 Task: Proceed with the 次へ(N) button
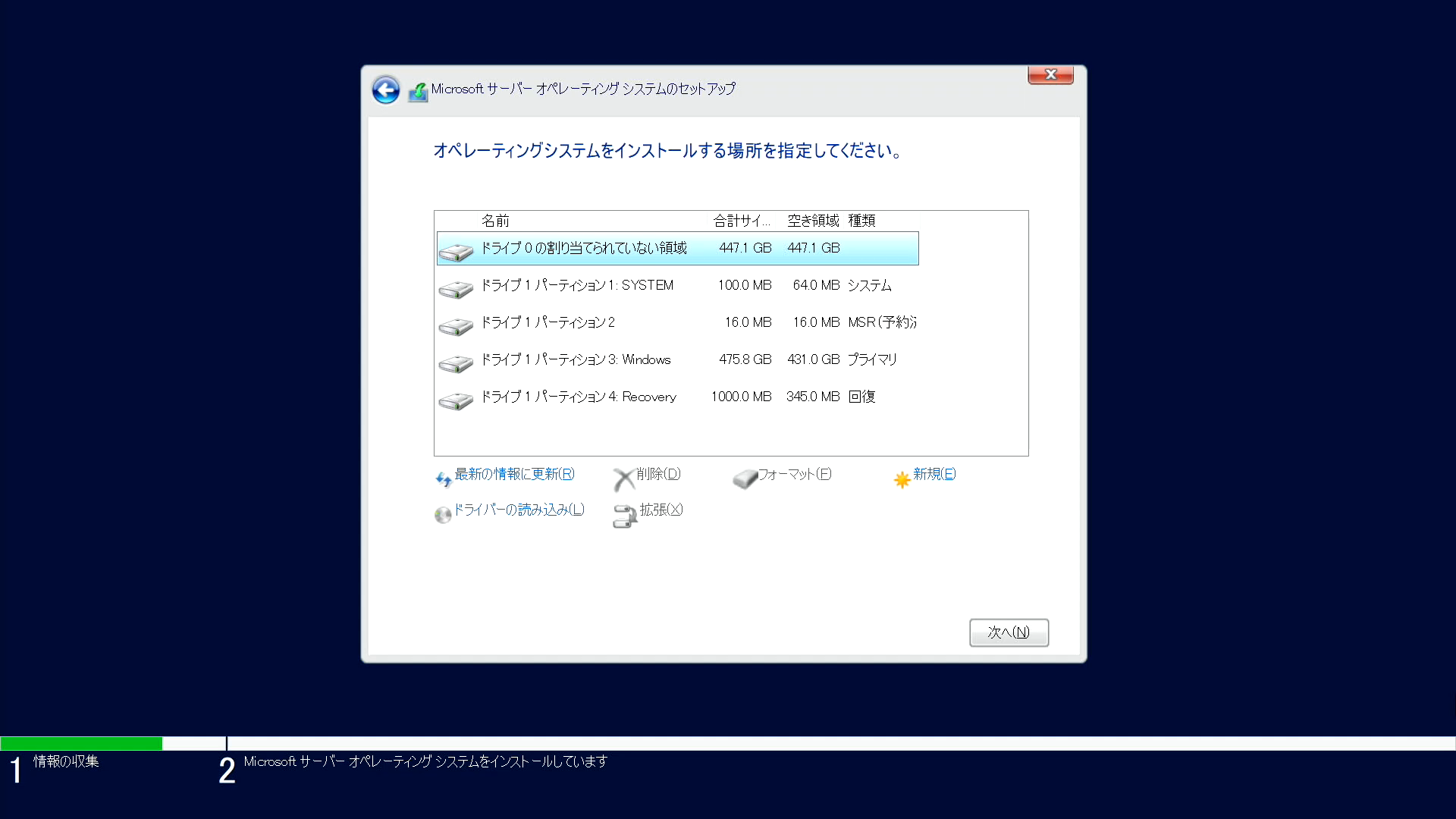tap(1009, 632)
